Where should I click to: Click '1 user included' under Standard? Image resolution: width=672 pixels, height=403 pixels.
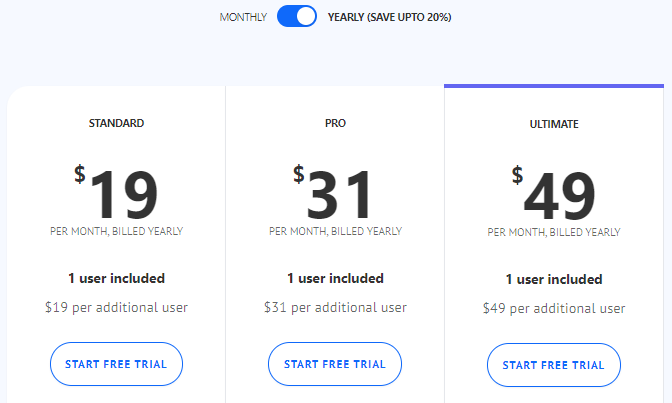[x=116, y=278]
